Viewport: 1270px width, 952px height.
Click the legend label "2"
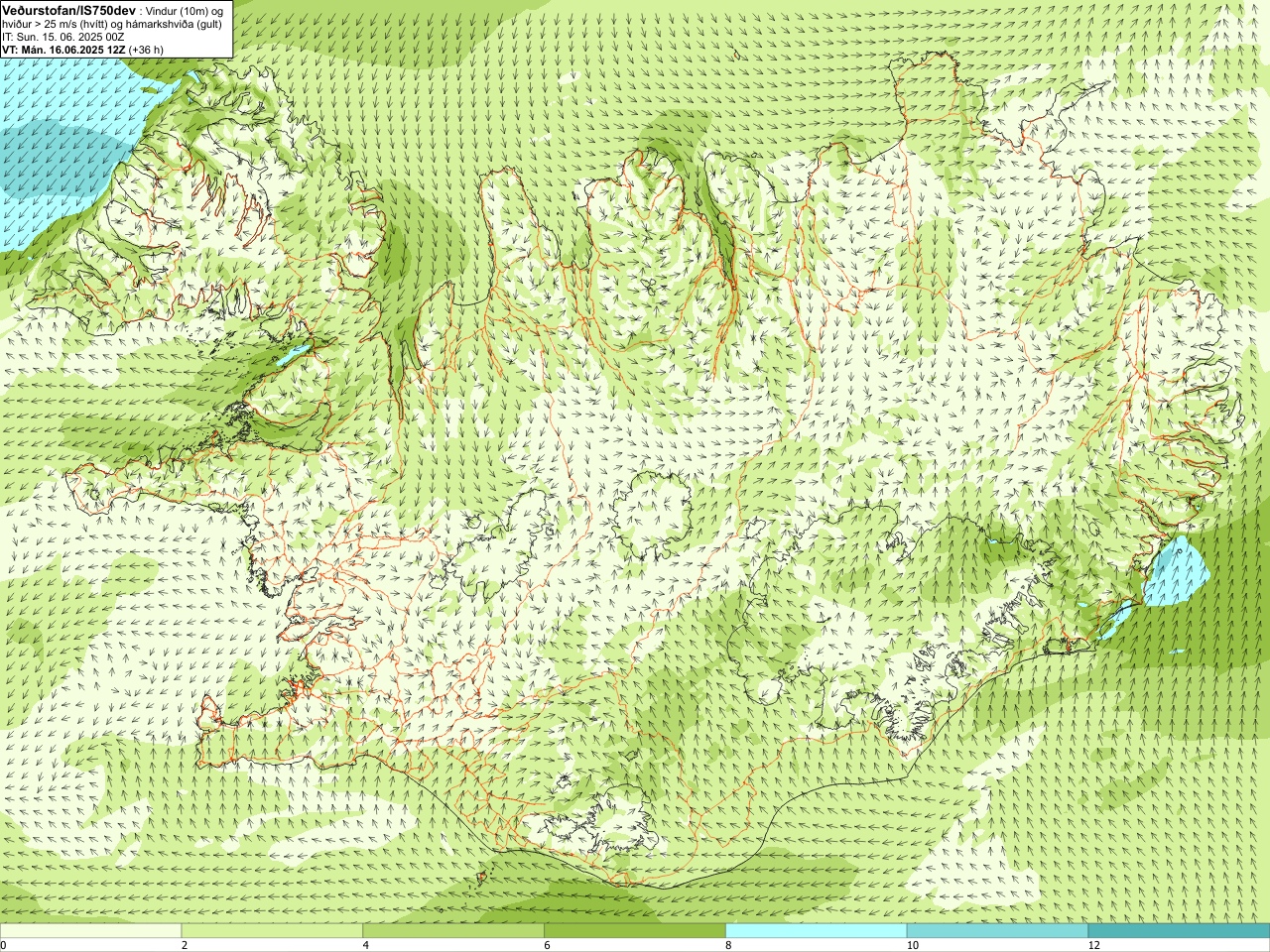click(x=185, y=945)
